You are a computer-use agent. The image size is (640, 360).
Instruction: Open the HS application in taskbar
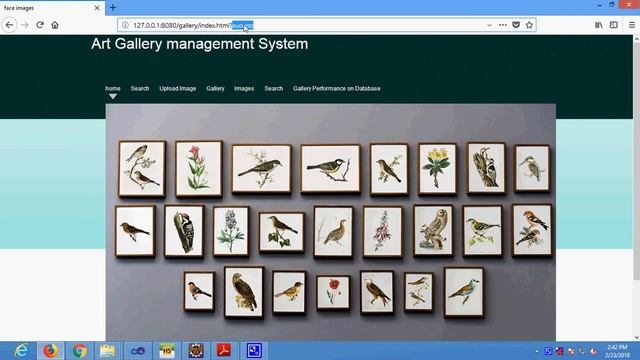tap(167, 351)
